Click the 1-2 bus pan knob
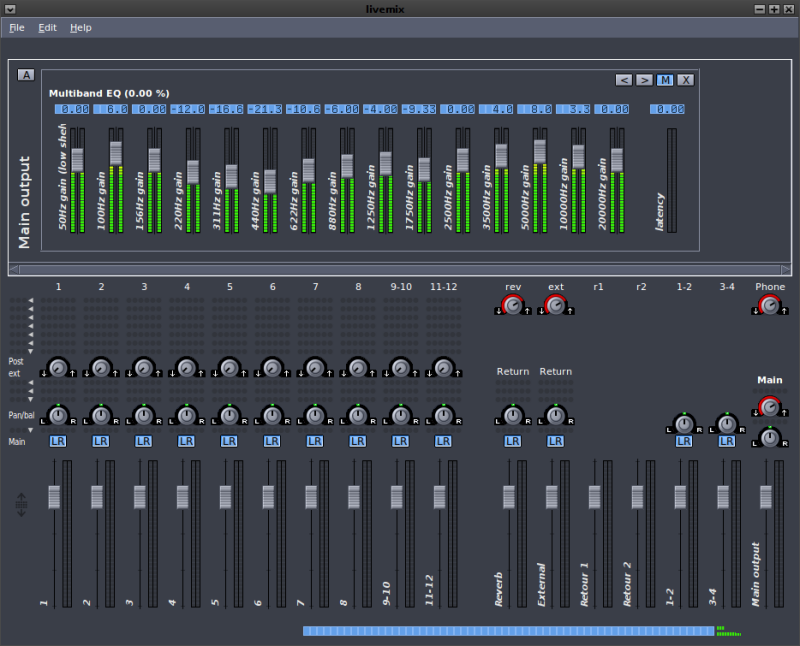800x646 pixels. coord(684,424)
